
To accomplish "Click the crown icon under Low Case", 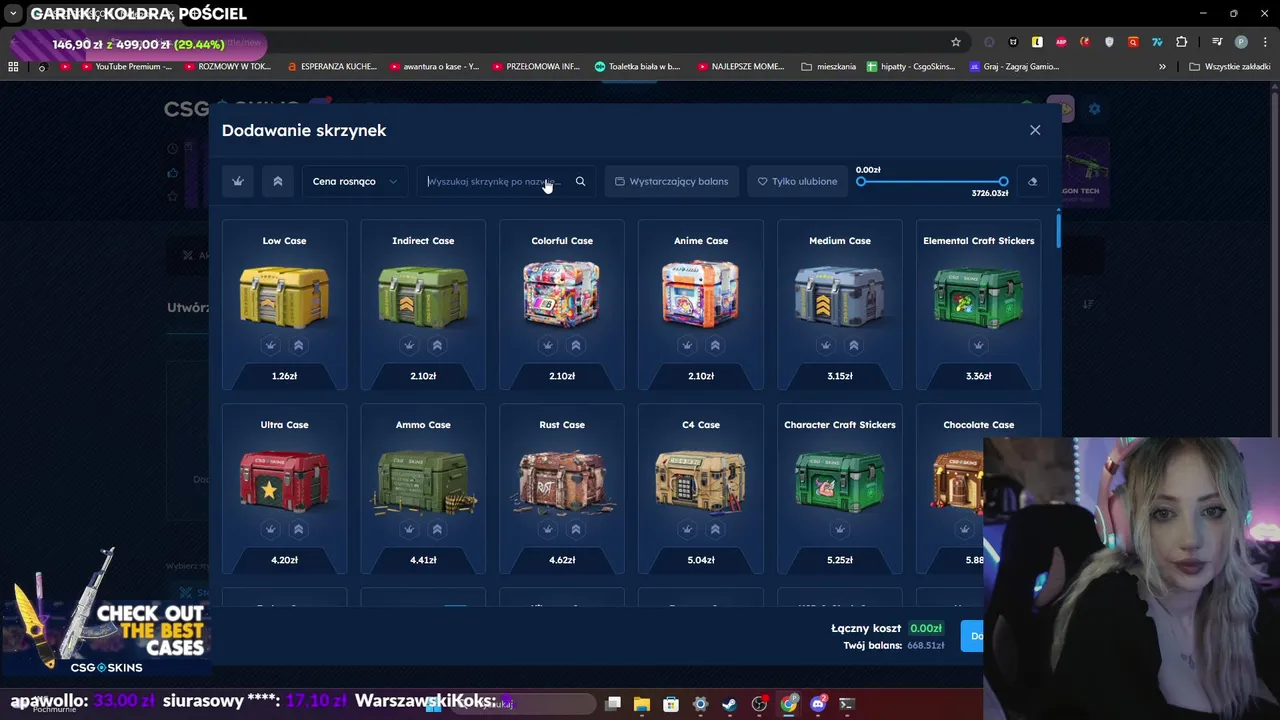I will pyautogui.click(x=270, y=345).
